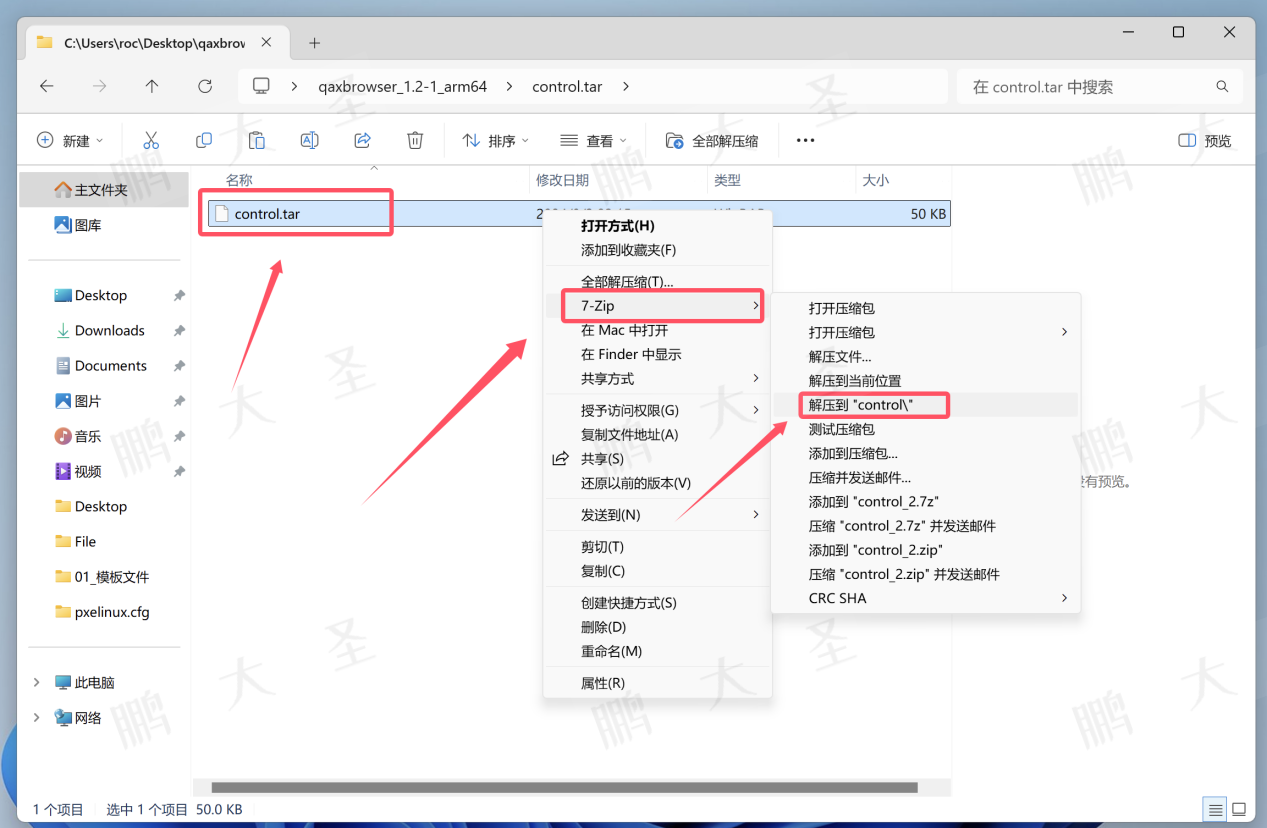The image size is (1267, 828).
Task: Click the Paste clipboard icon
Action: (257, 141)
